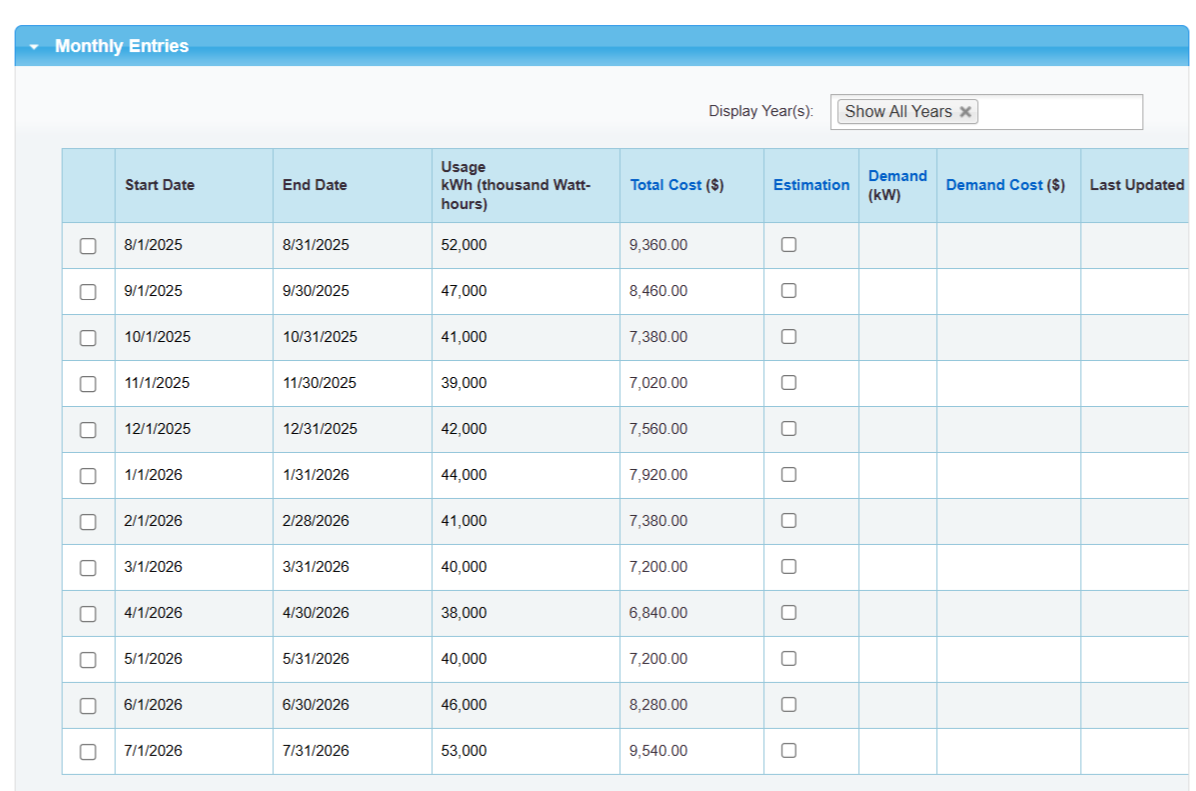The image size is (1196, 791).
Task: Select the row checkbox for 12/1/2025
Action: click(x=88, y=429)
